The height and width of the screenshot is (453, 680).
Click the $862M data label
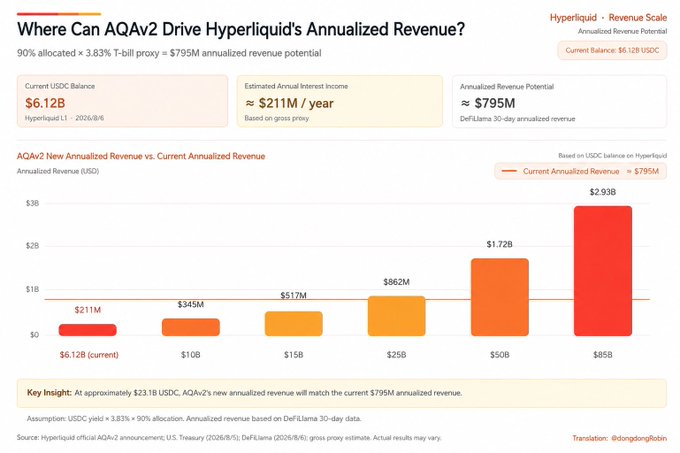pyautogui.click(x=396, y=282)
